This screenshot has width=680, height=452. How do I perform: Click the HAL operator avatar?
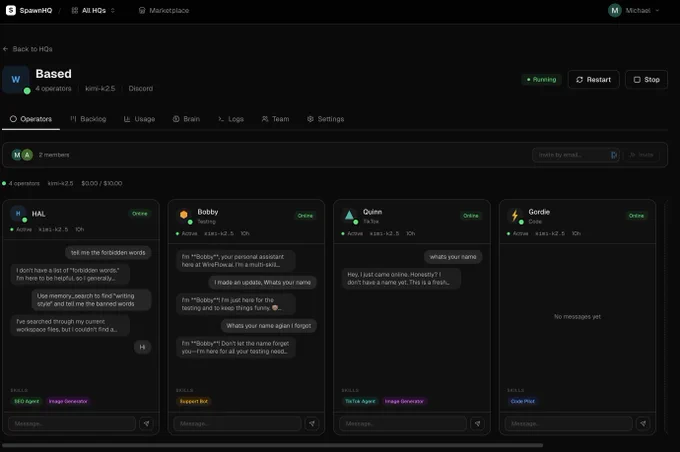click(x=18, y=213)
